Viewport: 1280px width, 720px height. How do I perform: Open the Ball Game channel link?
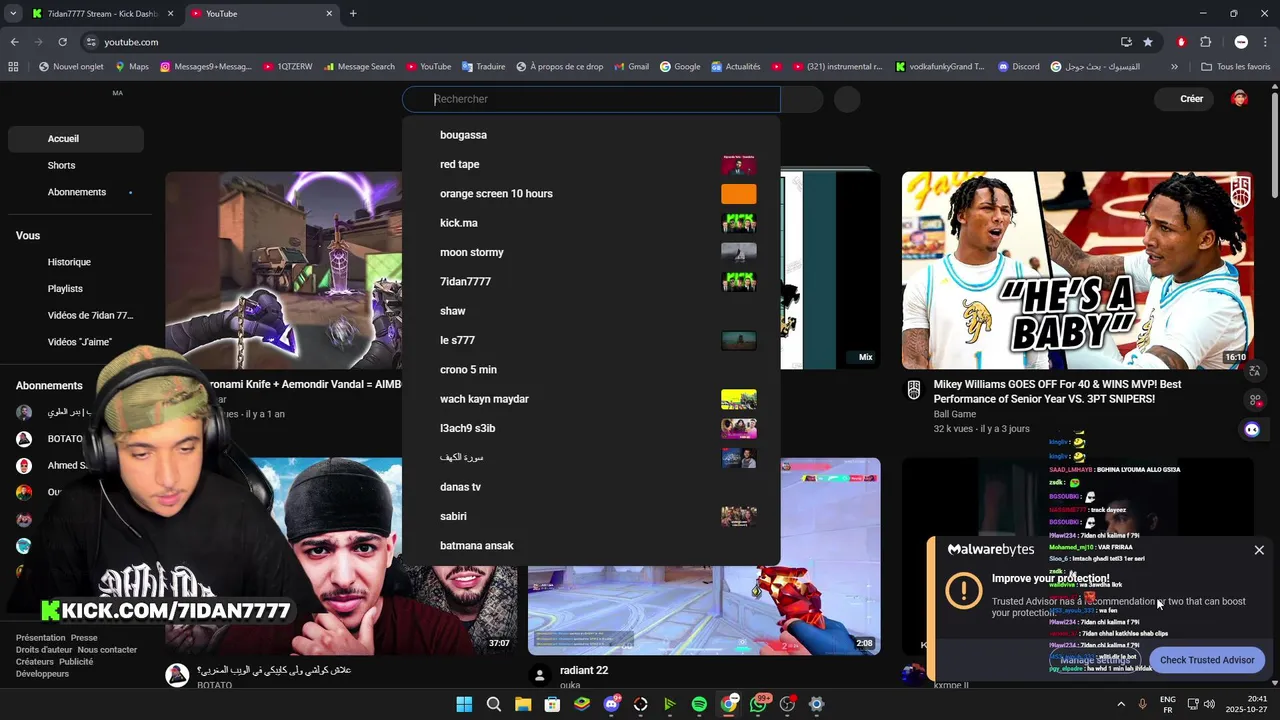[954, 414]
